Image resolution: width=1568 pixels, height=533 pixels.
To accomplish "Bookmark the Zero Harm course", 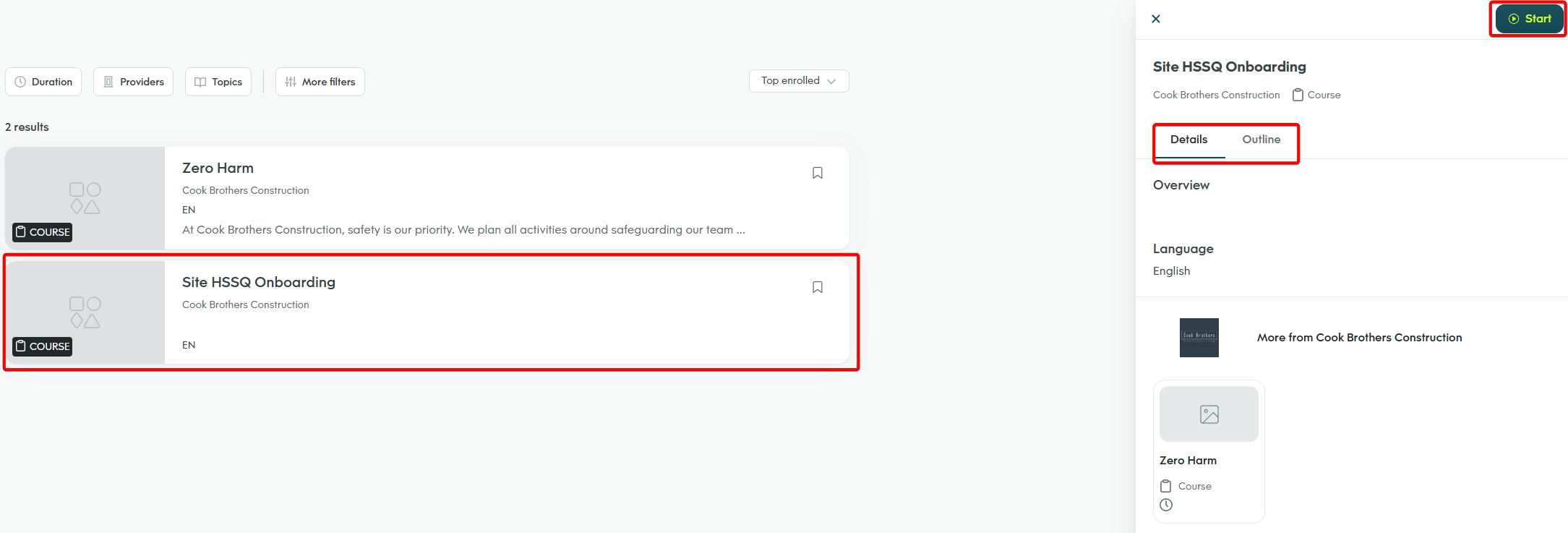I will [818, 173].
